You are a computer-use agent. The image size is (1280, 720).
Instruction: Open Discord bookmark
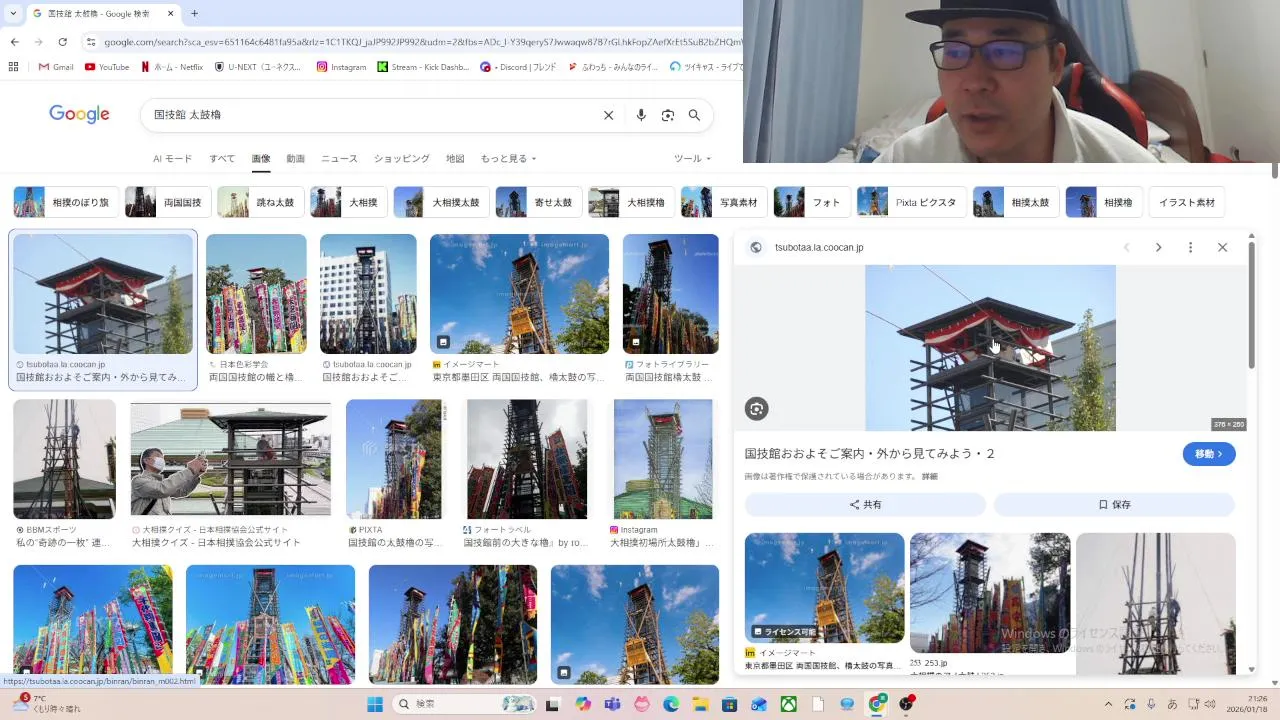click(x=518, y=67)
